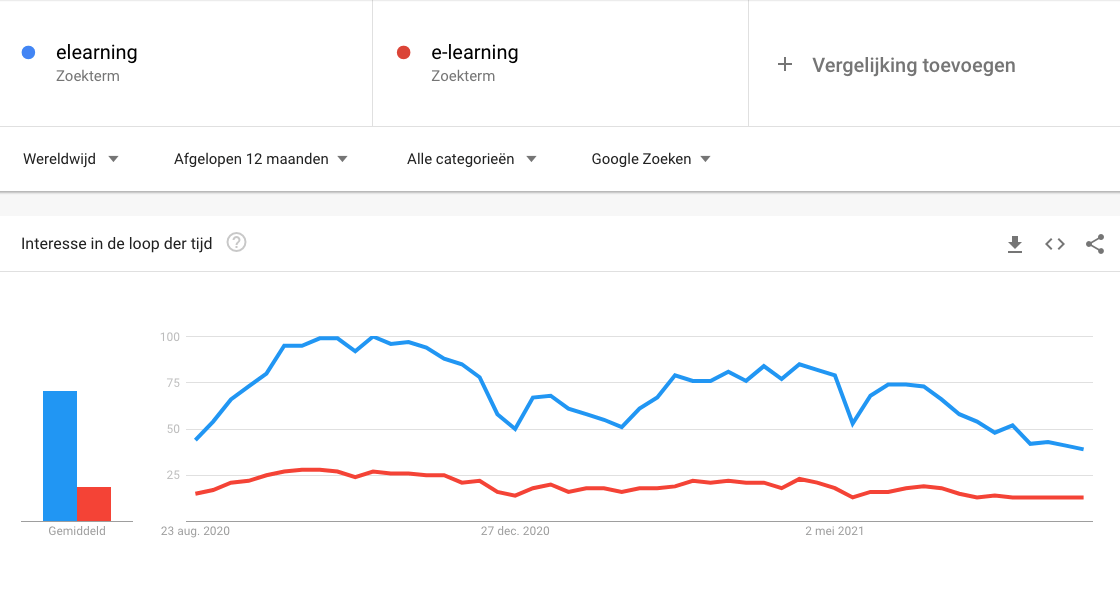Click the 2 mei 2021 axis date

point(834,531)
